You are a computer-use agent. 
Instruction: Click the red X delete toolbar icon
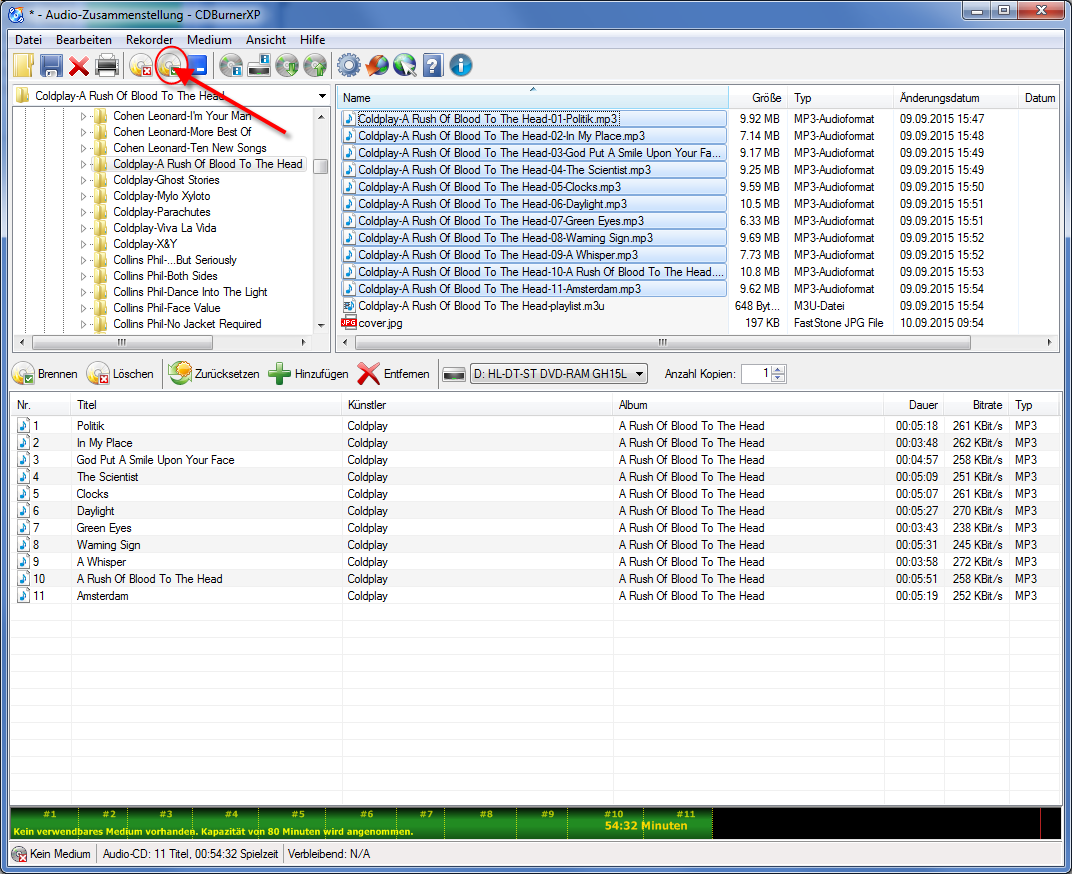(x=79, y=66)
